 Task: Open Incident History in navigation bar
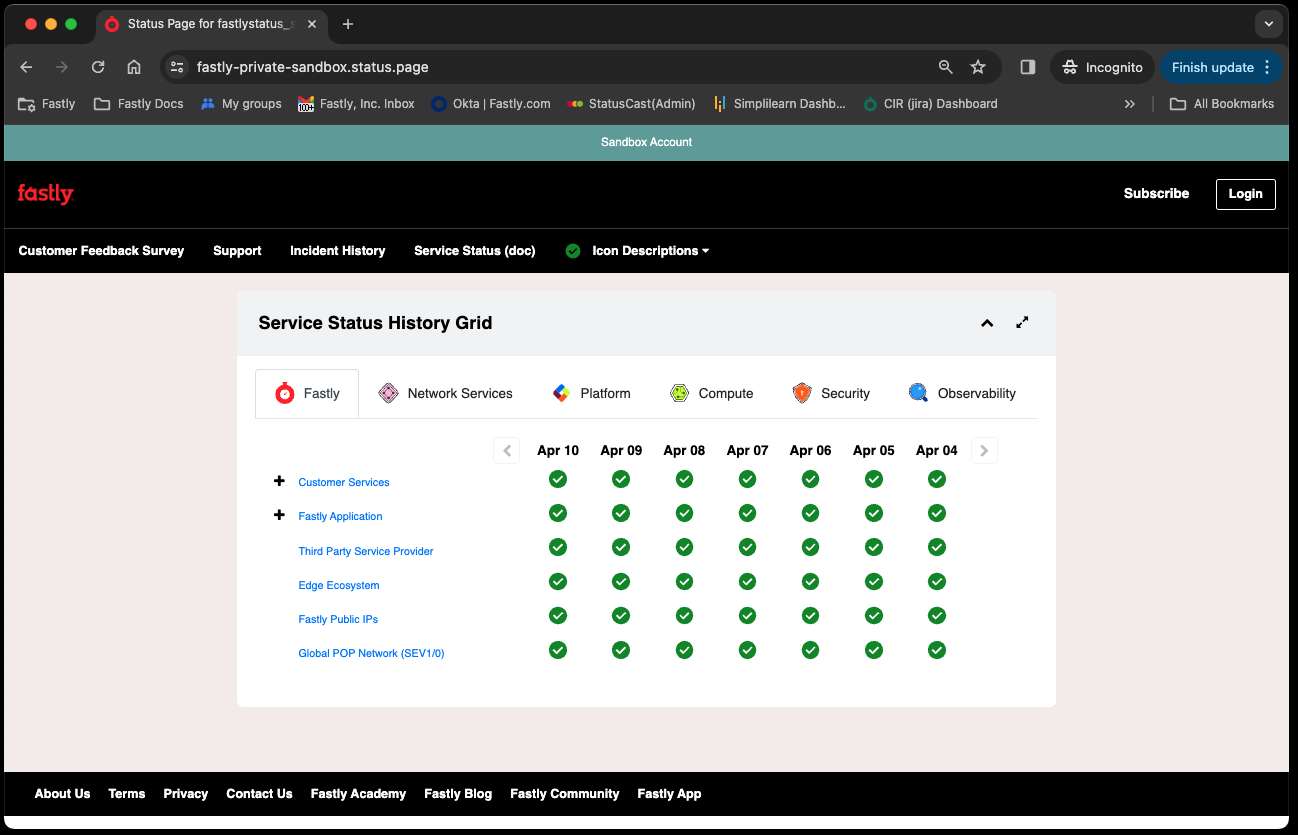337,251
